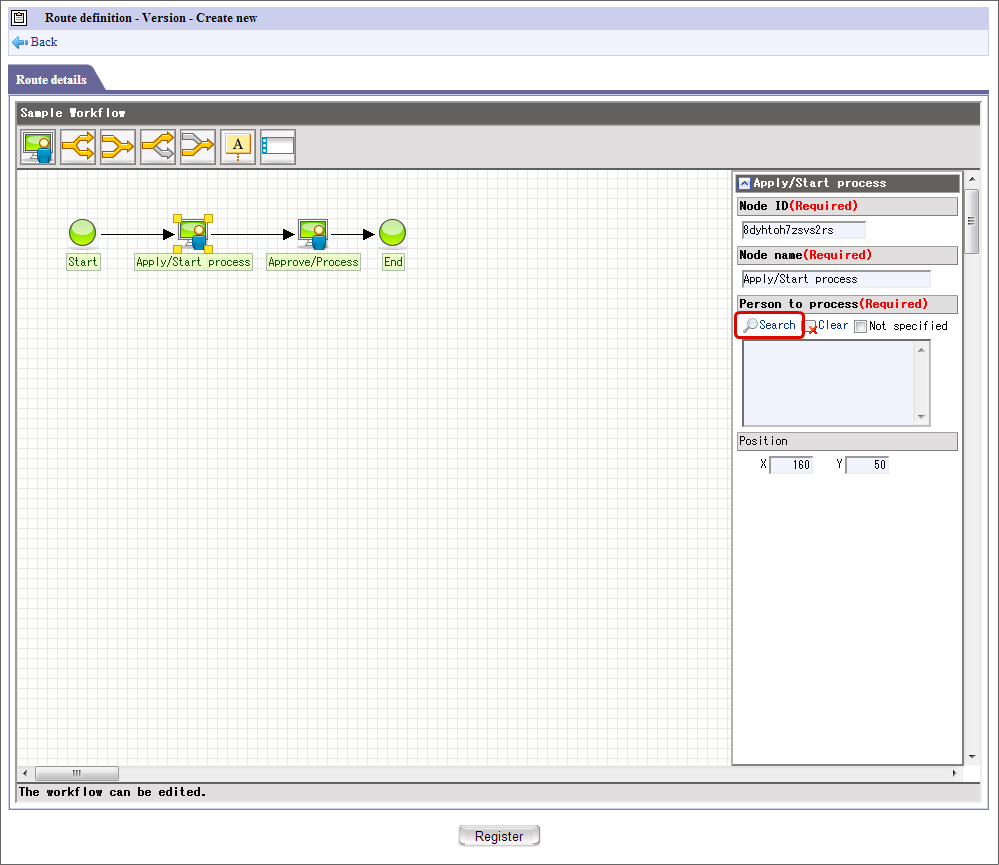Click the 'Sample Workflow' title text
The height and width of the screenshot is (865, 999).
coord(73,113)
